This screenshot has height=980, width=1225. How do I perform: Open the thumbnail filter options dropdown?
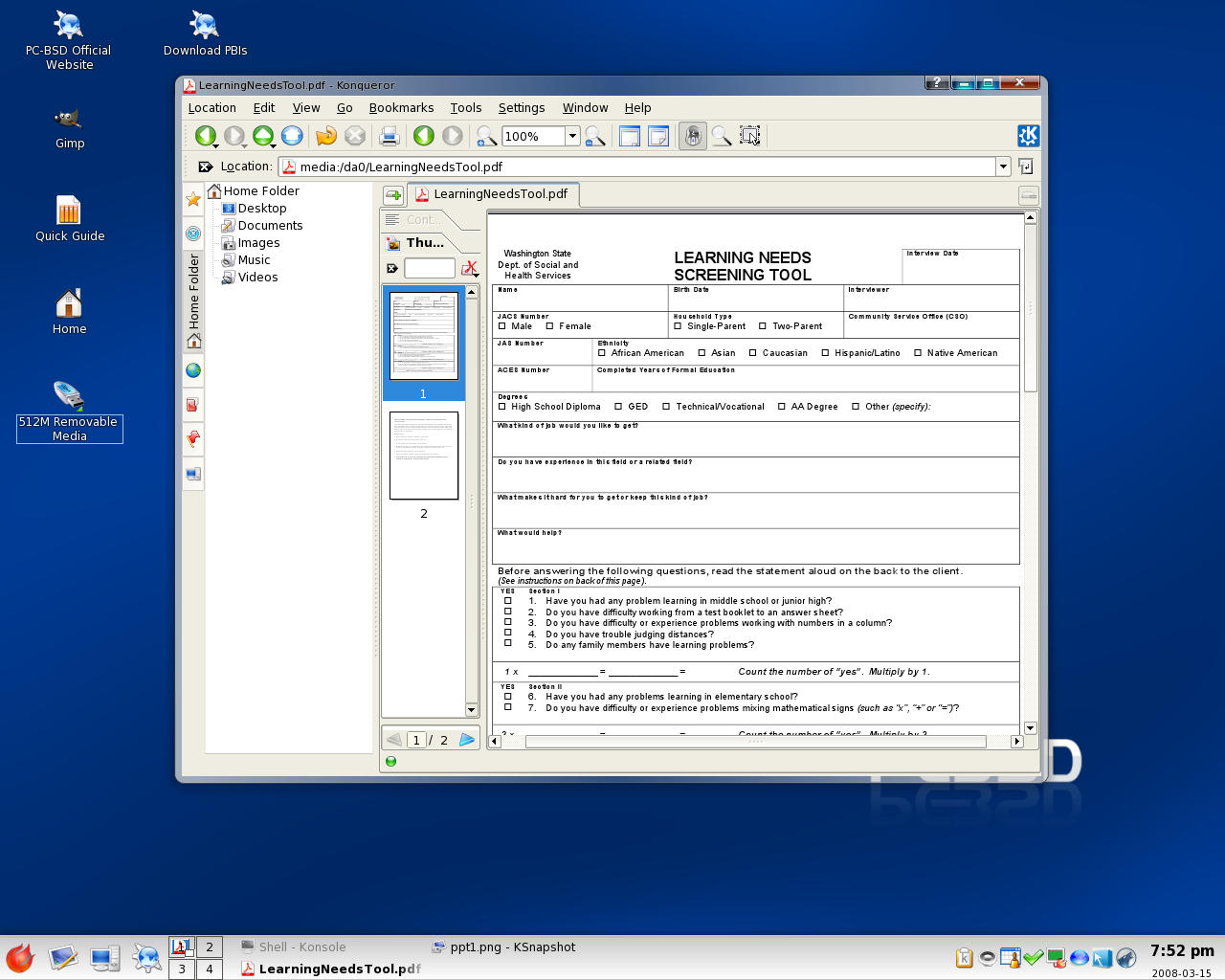coord(470,269)
